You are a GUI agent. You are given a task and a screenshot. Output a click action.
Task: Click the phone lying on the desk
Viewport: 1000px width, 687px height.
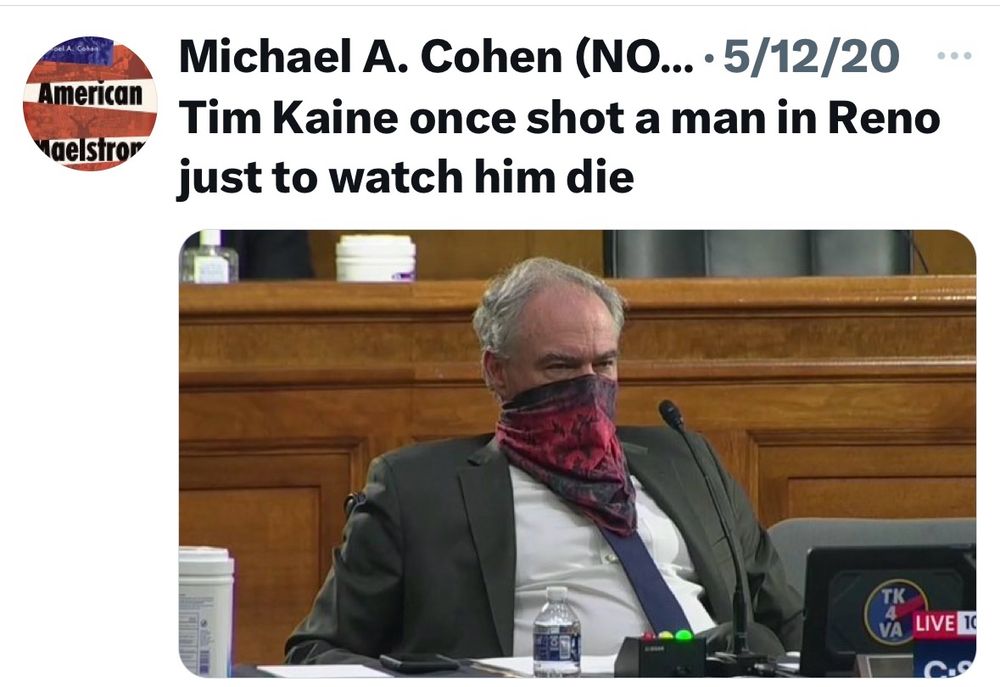pos(418,663)
